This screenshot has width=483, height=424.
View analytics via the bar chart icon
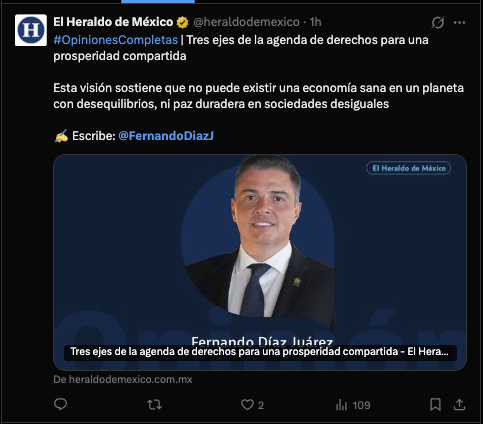341,405
